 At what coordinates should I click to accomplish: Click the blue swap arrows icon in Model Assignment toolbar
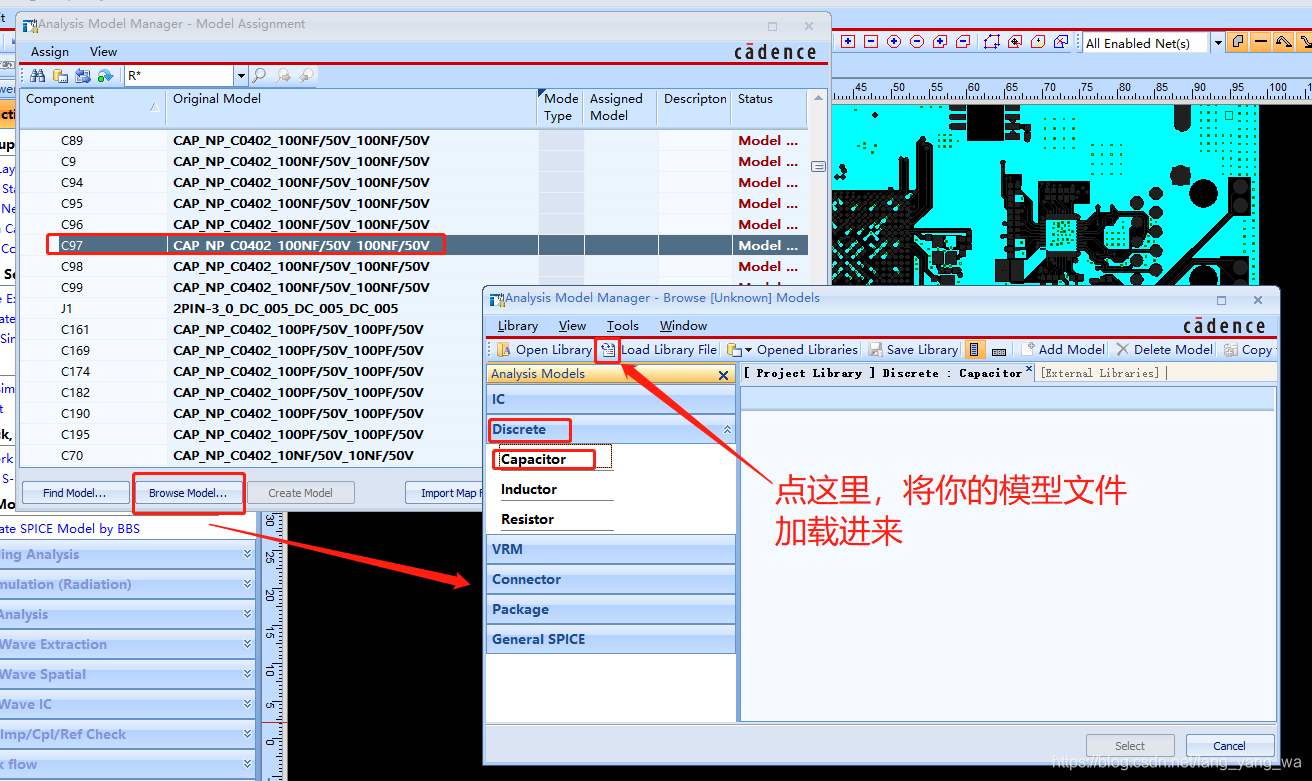tap(83, 76)
